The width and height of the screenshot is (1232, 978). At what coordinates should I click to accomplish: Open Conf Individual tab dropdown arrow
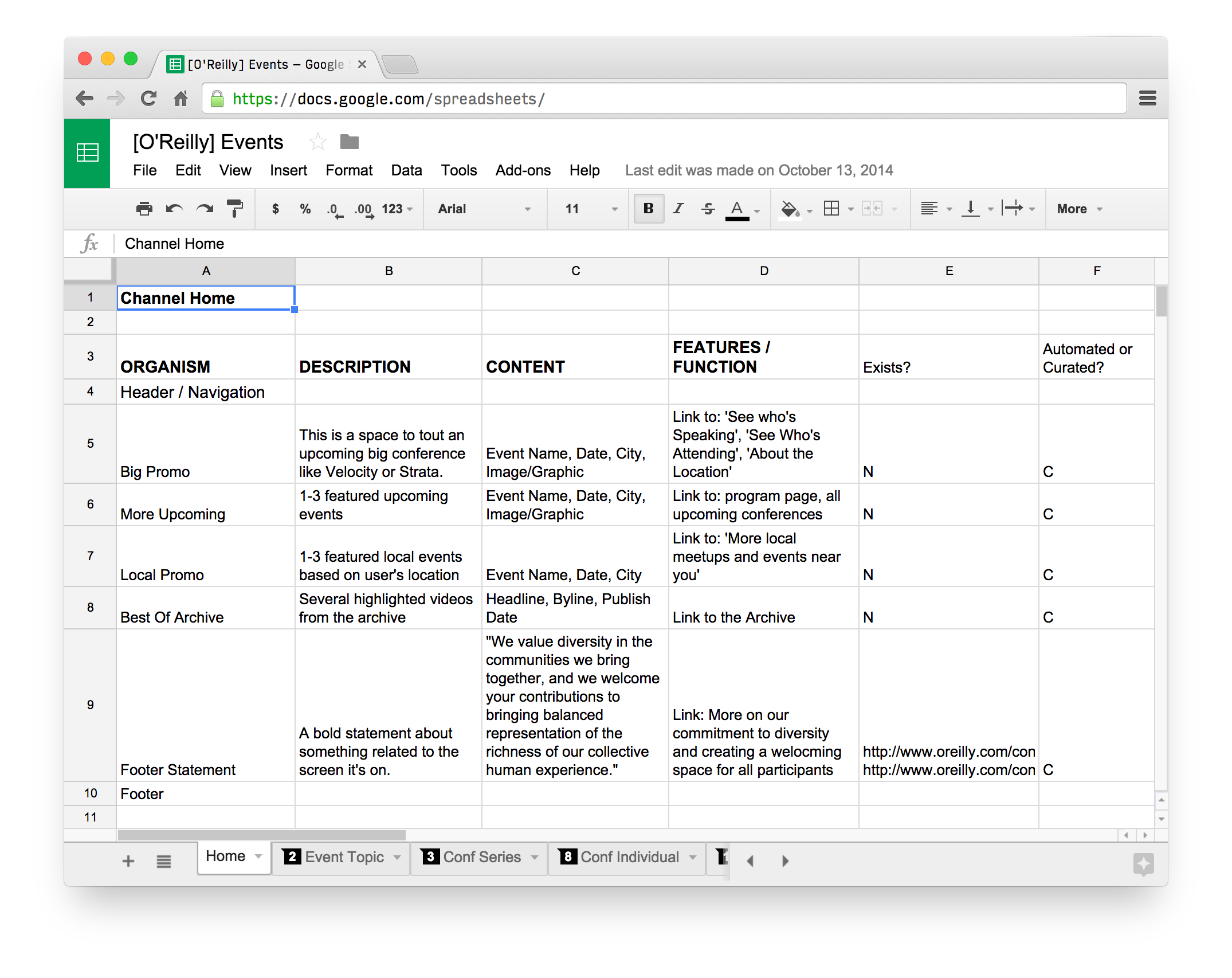pyautogui.click(x=693, y=858)
